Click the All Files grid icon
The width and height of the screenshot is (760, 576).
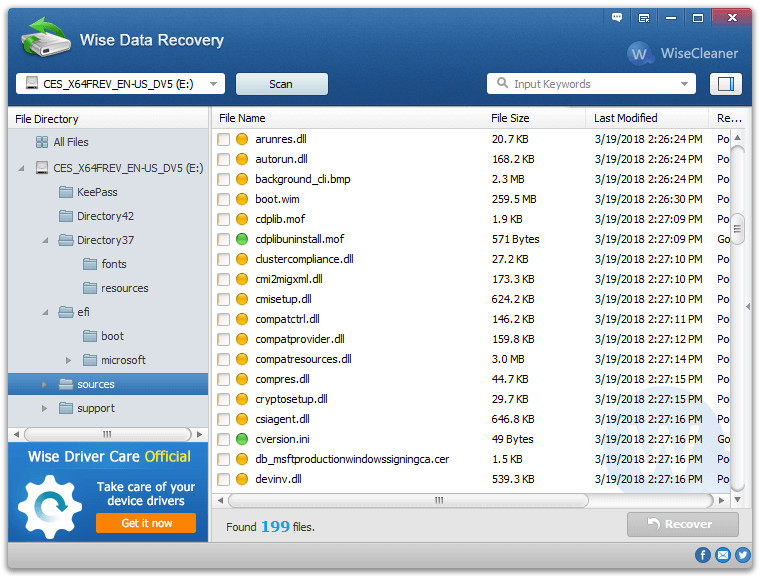pos(42,142)
